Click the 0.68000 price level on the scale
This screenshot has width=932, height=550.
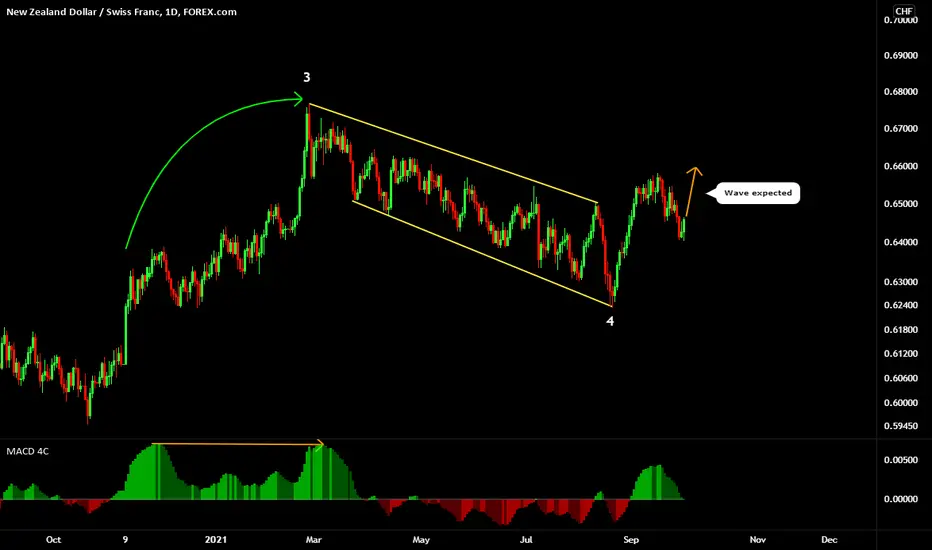coord(900,92)
